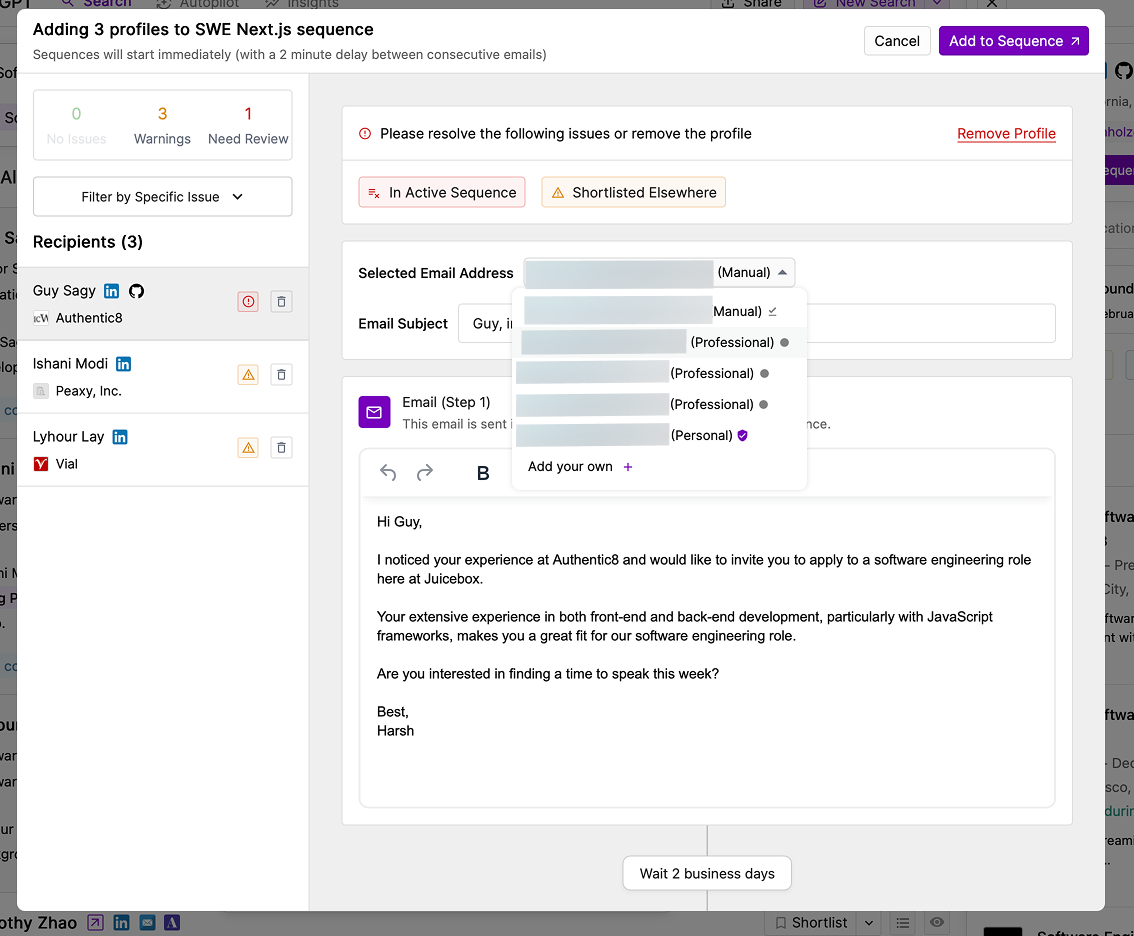Click into the email body text area
The image size is (1134, 936).
(707, 651)
